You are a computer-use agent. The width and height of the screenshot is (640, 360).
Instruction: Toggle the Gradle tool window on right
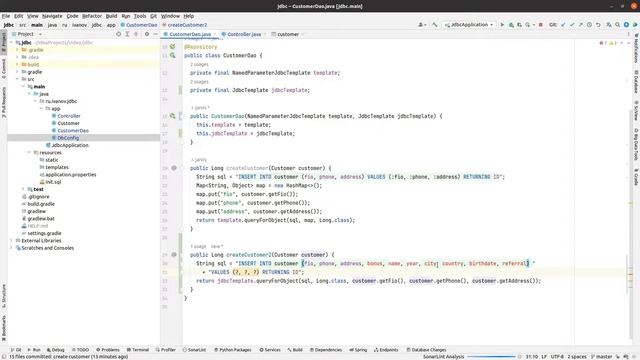pyautogui.click(x=636, y=177)
